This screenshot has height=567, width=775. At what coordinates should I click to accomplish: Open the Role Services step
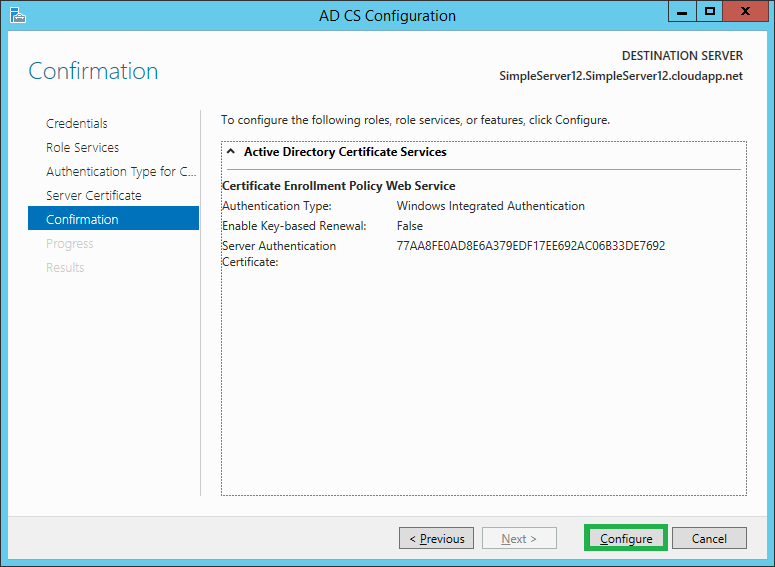(x=83, y=148)
